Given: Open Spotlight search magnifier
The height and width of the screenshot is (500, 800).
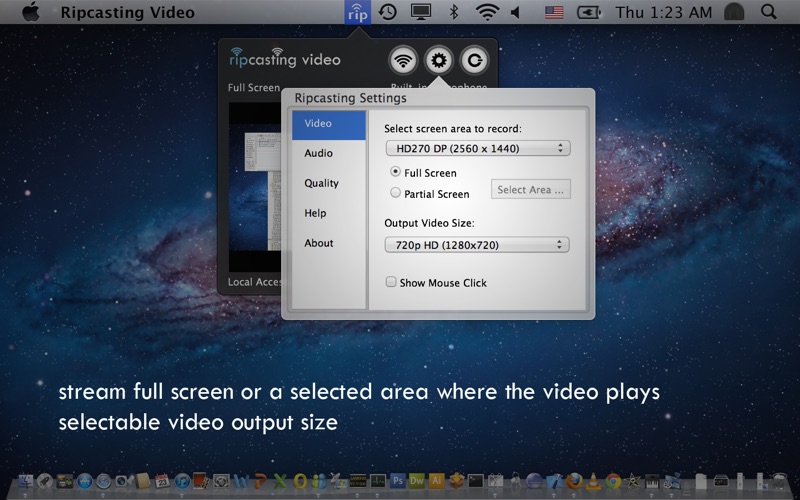Looking at the screenshot, I should point(768,12).
